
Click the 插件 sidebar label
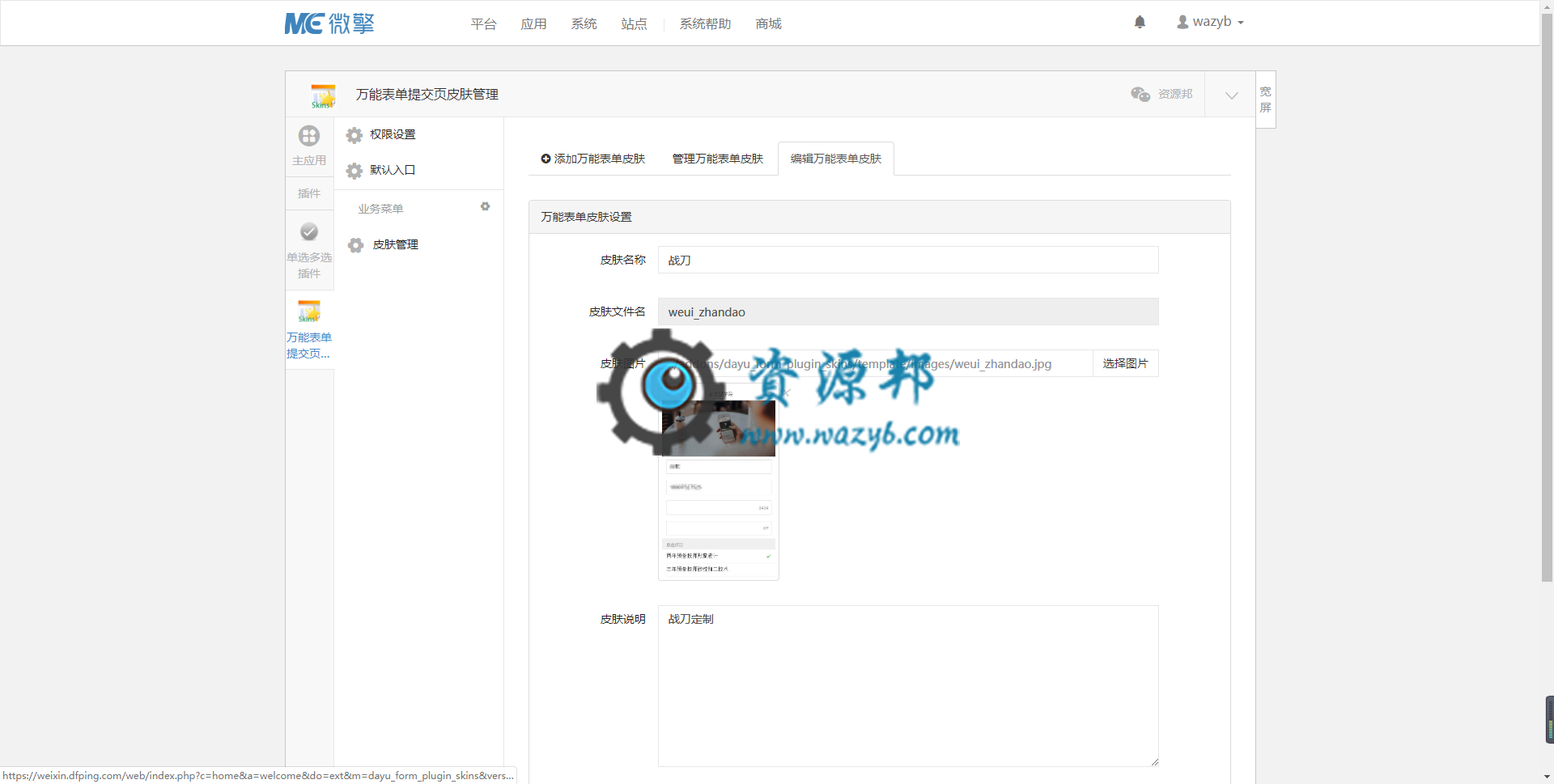[x=309, y=193]
